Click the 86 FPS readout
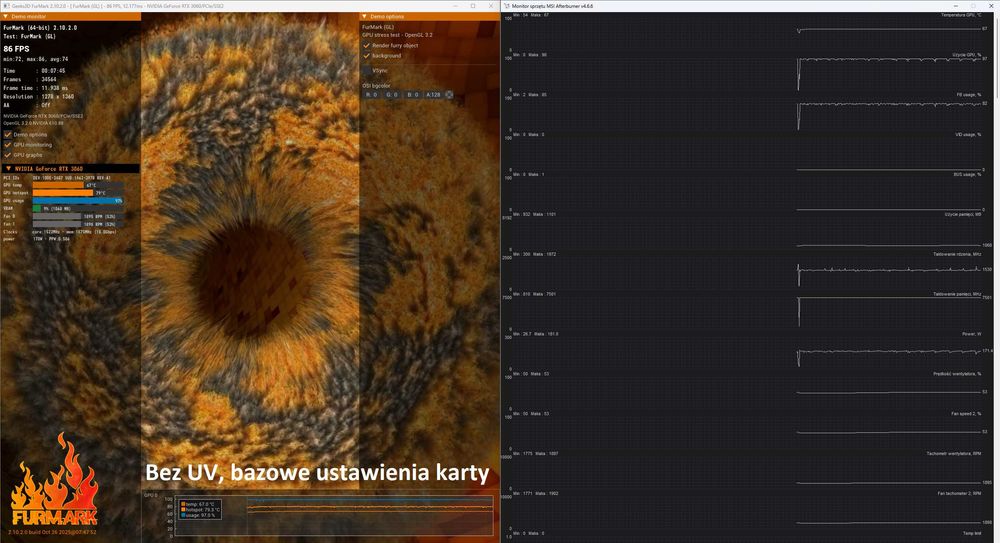The height and width of the screenshot is (543, 1000). point(17,48)
